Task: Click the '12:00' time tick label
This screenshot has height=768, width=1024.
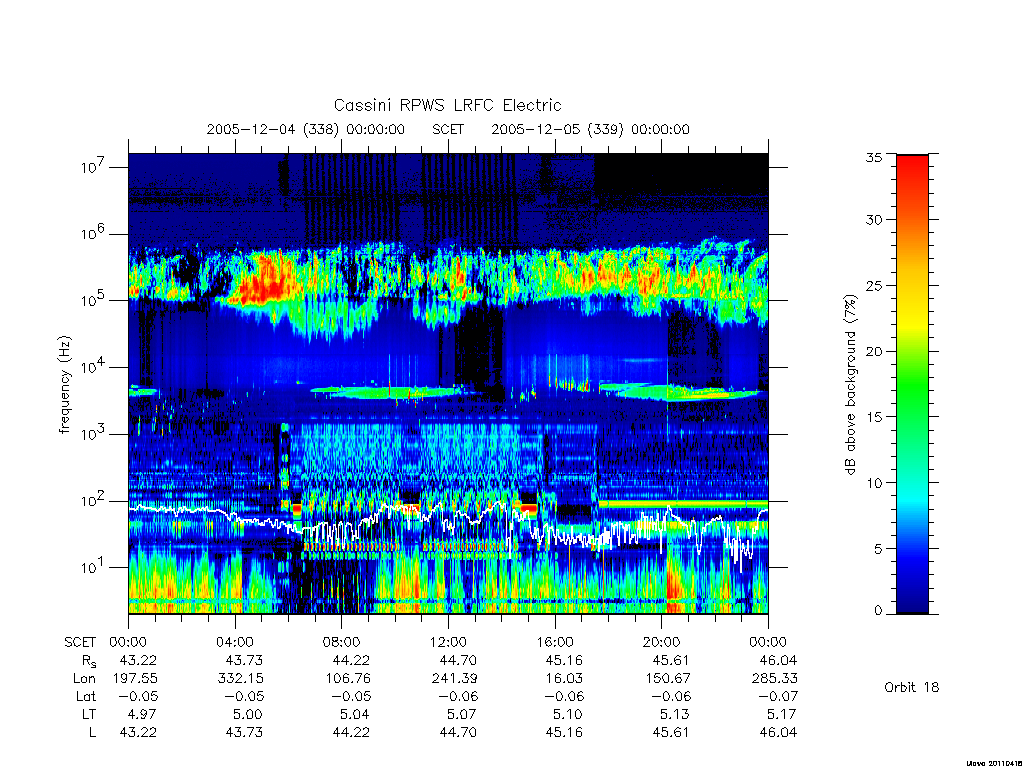Action: (449, 642)
